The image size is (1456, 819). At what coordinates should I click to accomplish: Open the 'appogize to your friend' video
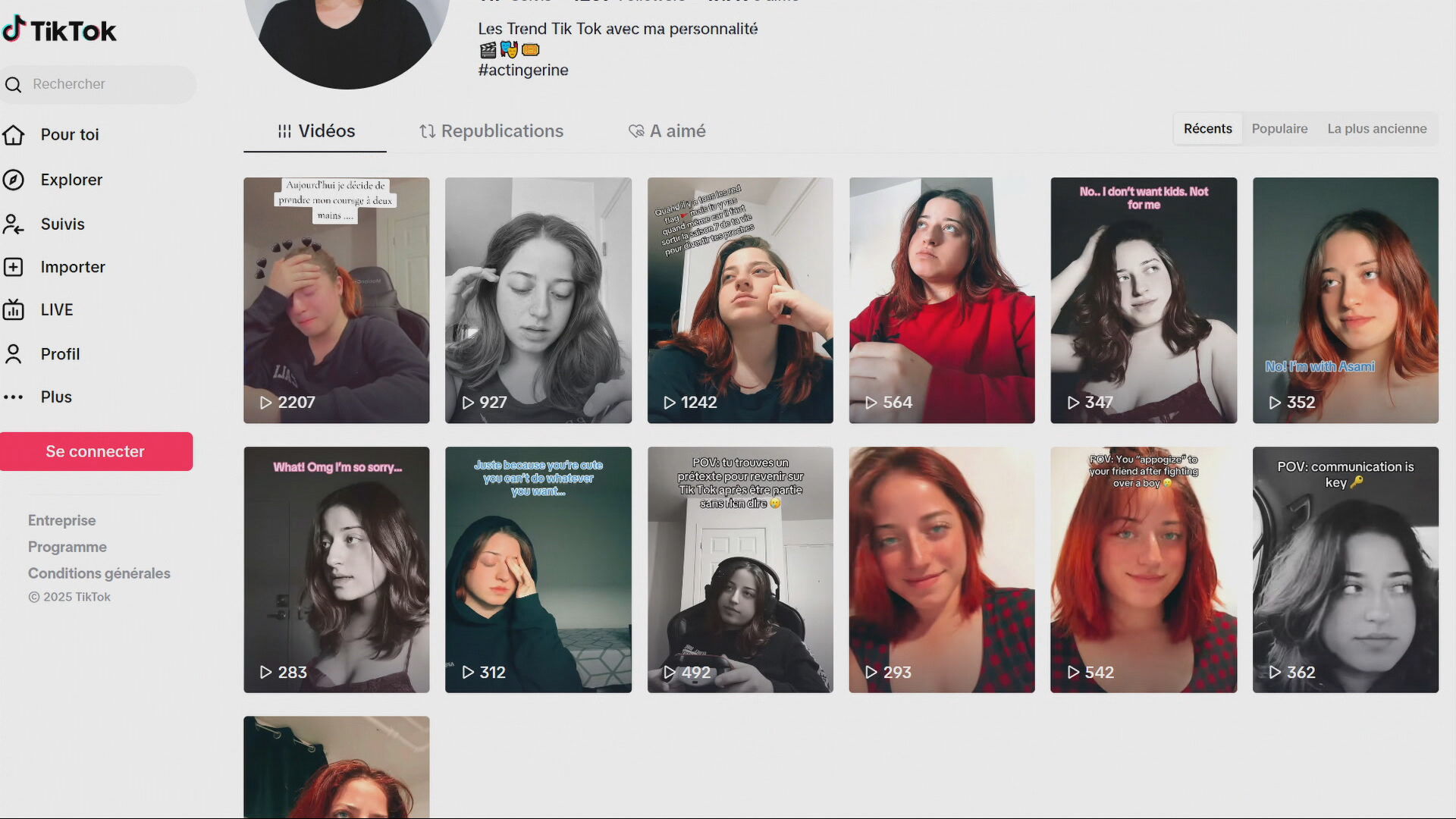[x=1144, y=570]
